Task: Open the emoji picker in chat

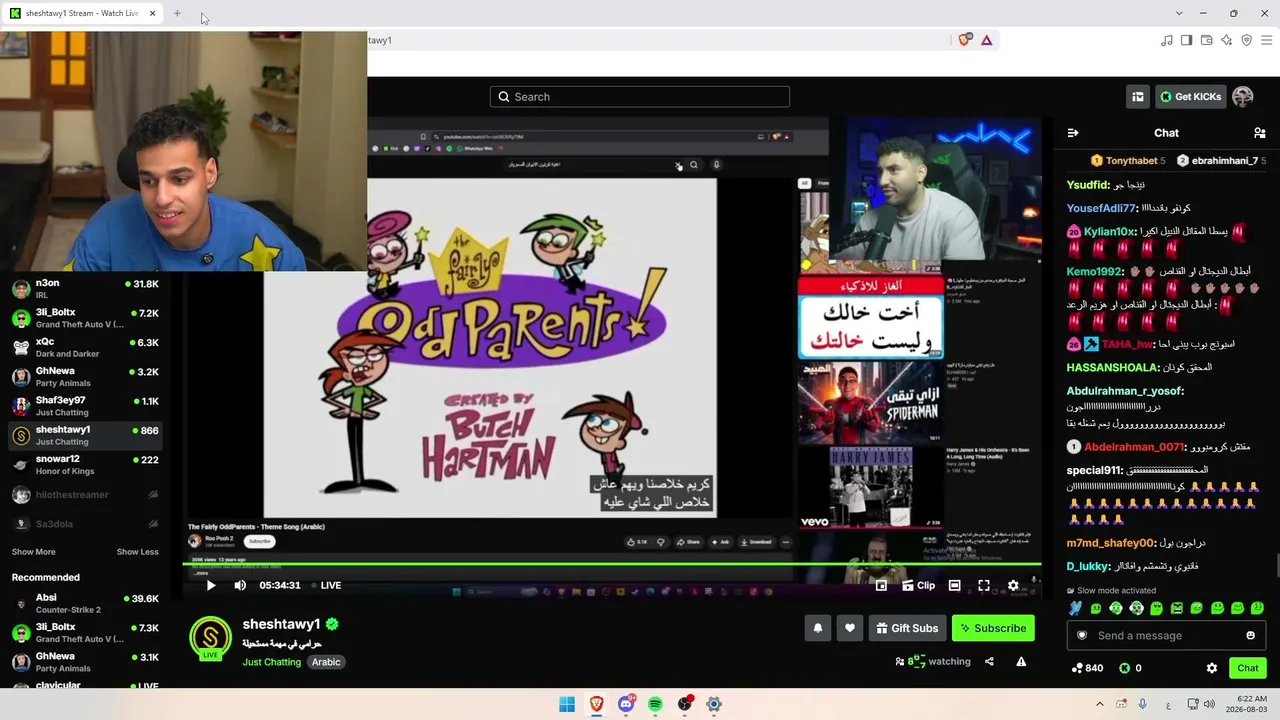Action: (1250, 636)
